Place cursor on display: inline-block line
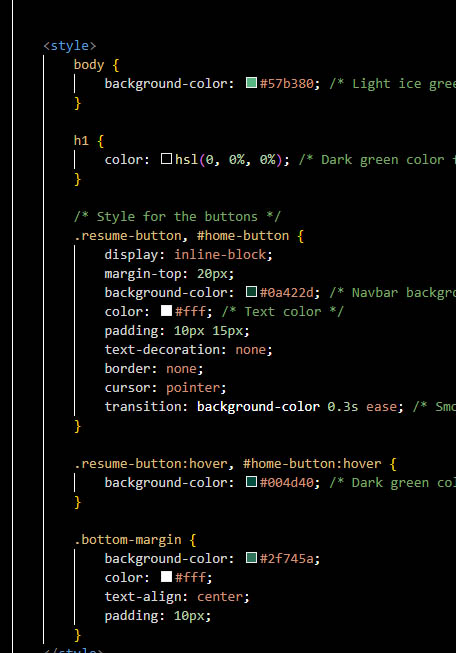The height and width of the screenshot is (653, 456). [189, 254]
